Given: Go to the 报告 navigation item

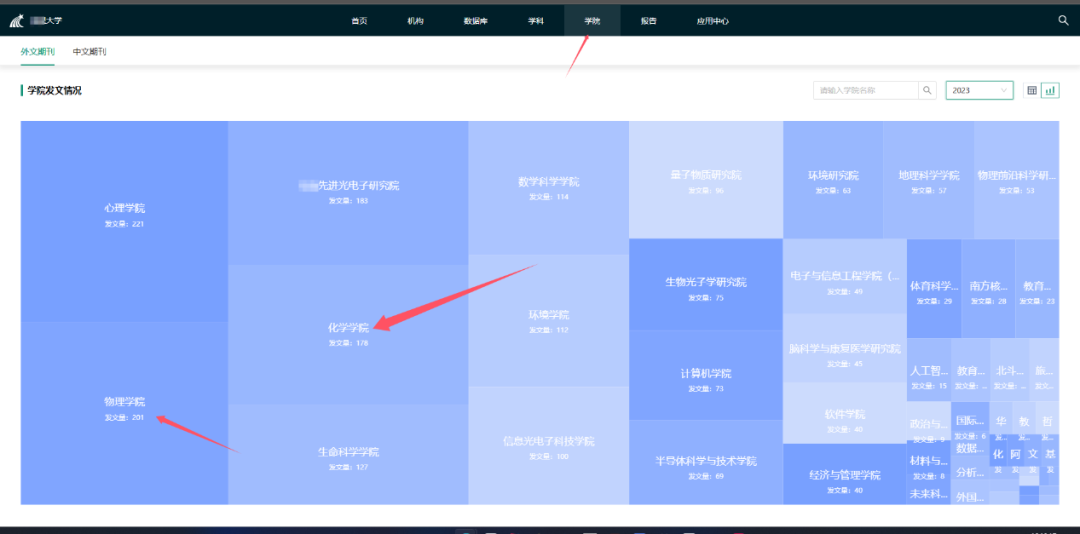Looking at the screenshot, I should coord(649,20).
